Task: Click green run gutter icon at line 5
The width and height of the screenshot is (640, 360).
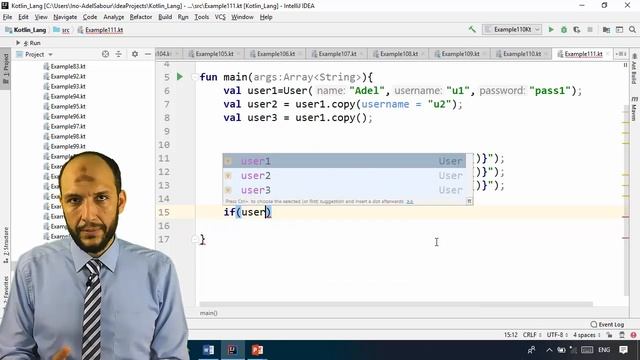Action: point(180,77)
